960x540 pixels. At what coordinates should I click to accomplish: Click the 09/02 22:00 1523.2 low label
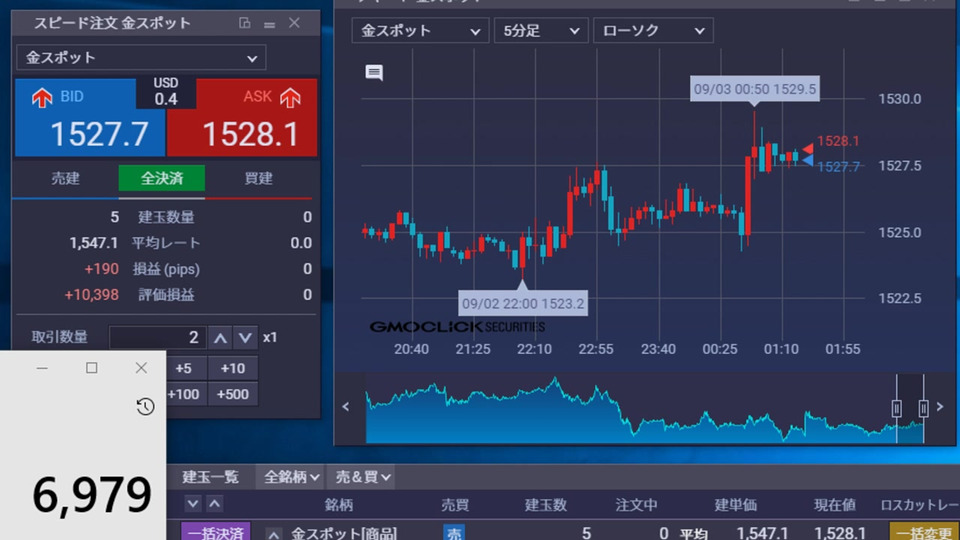(523, 304)
